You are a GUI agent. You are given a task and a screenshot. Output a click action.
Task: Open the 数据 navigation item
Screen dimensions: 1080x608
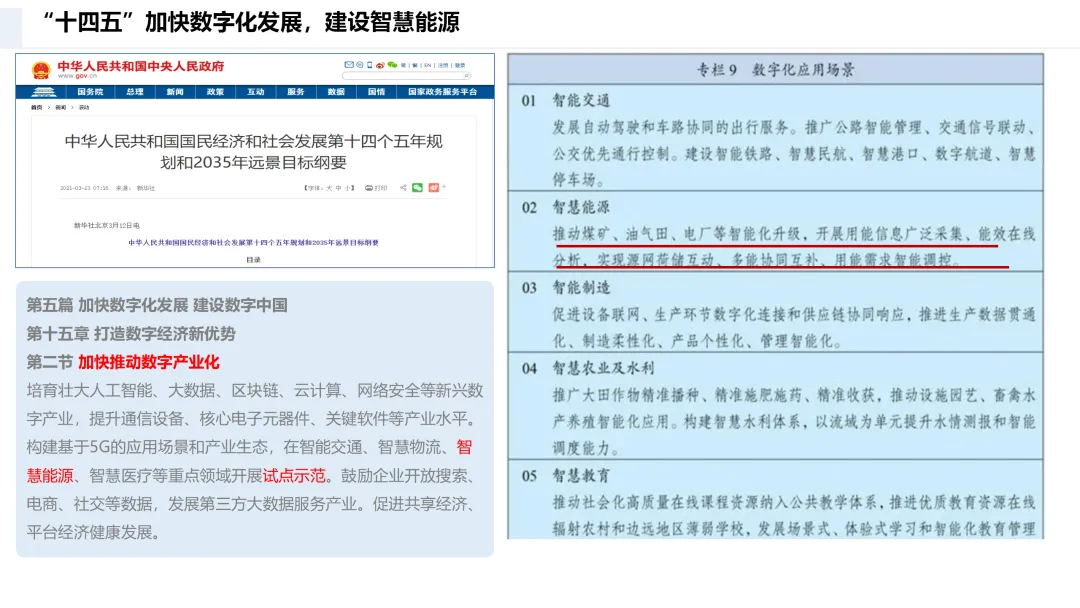point(336,92)
